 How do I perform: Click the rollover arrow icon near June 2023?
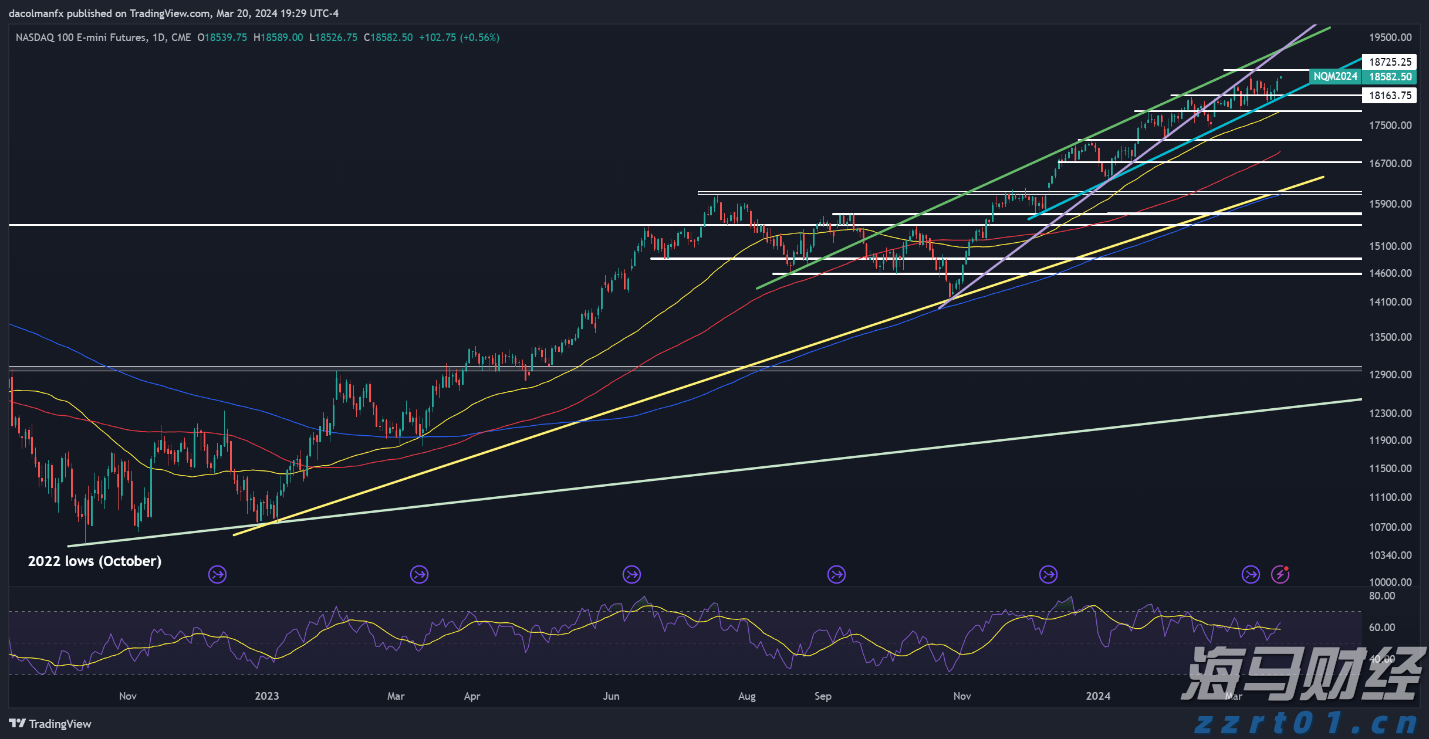point(631,574)
